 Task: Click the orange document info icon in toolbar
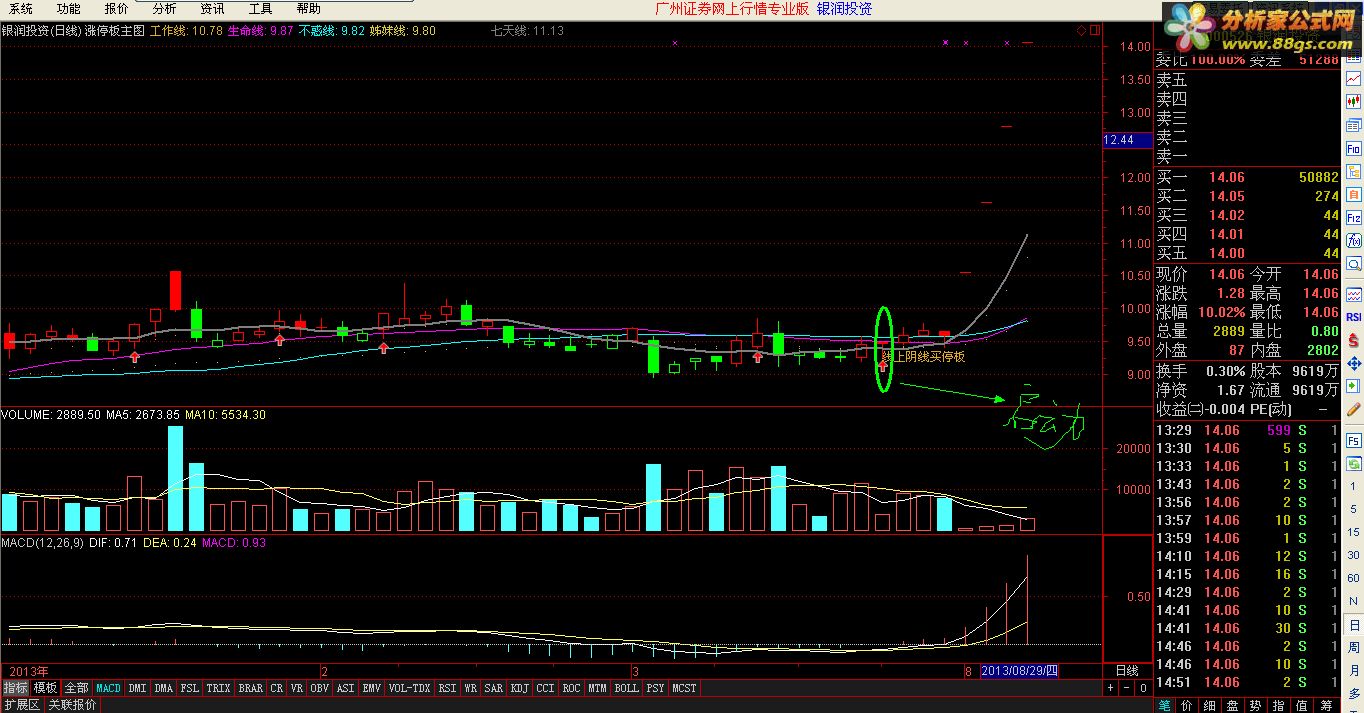tap(1354, 194)
